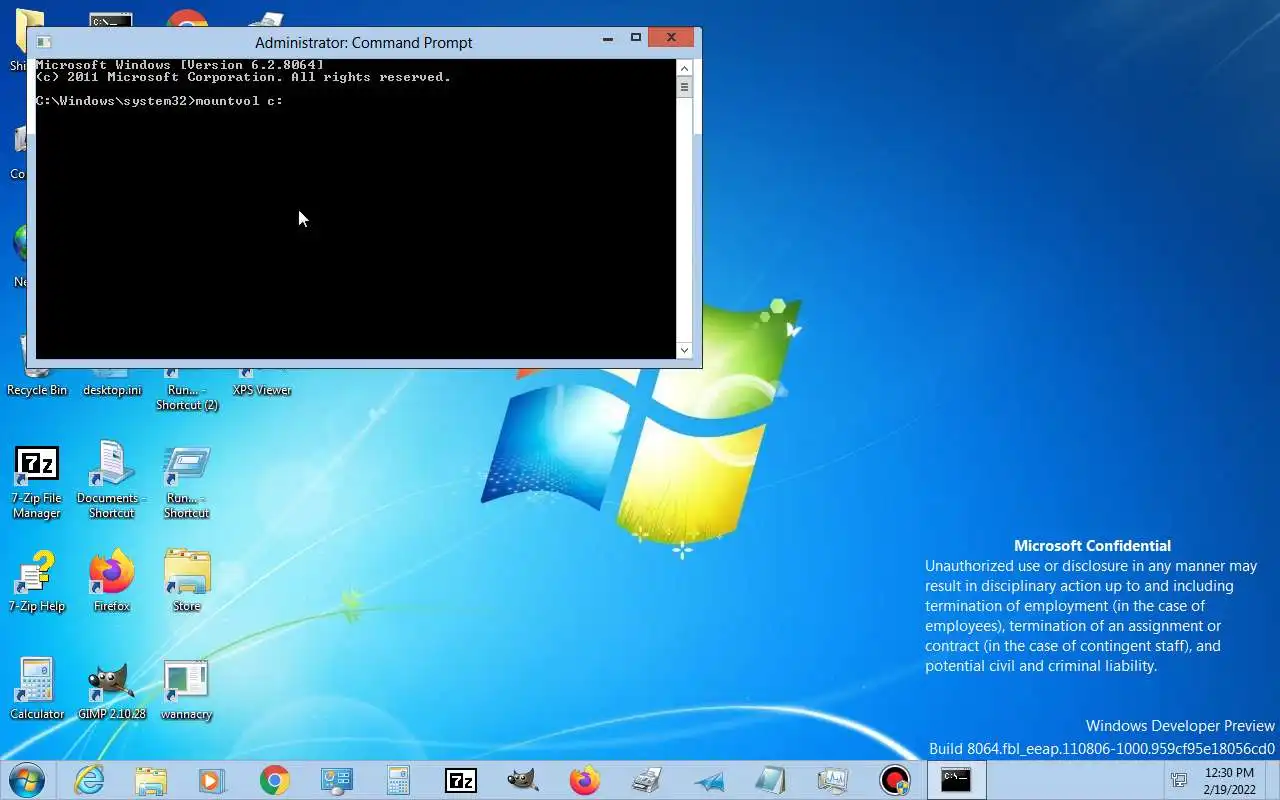The height and width of the screenshot is (800, 1280).
Task: Launch Google Chrome from the taskbar
Action: [x=274, y=780]
